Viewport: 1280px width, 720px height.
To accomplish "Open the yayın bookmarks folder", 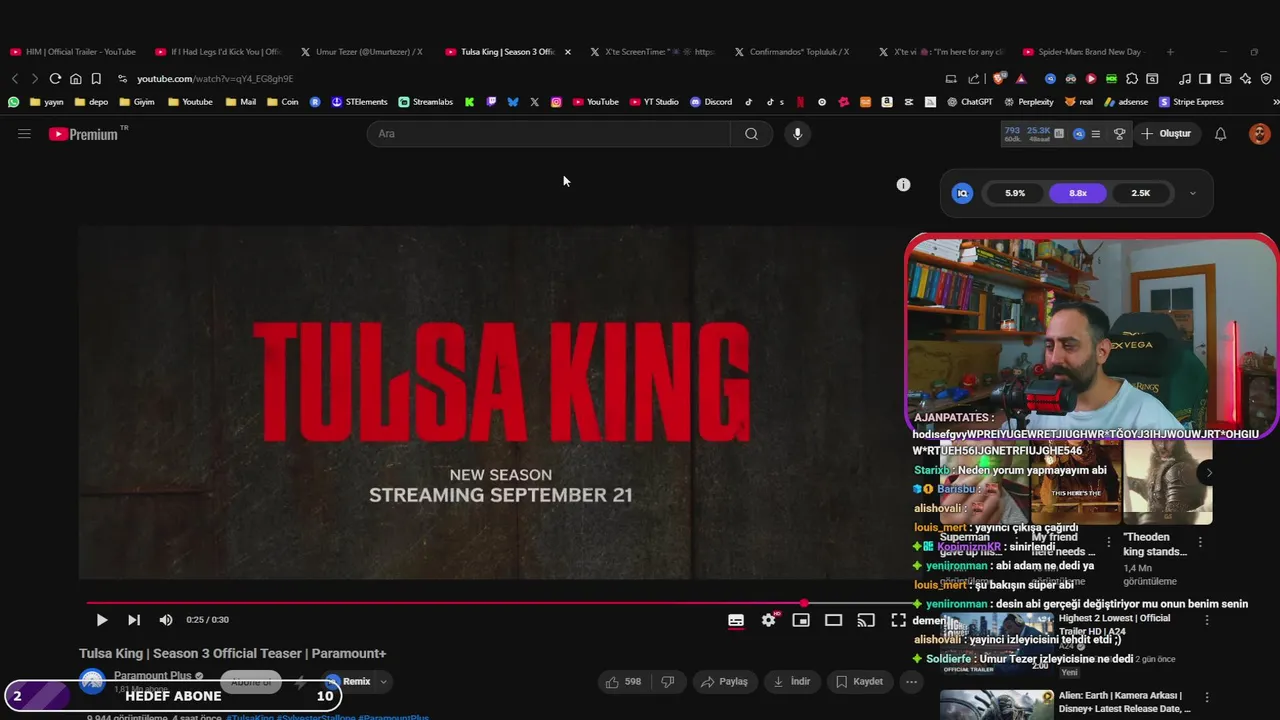I will point(47,102).
